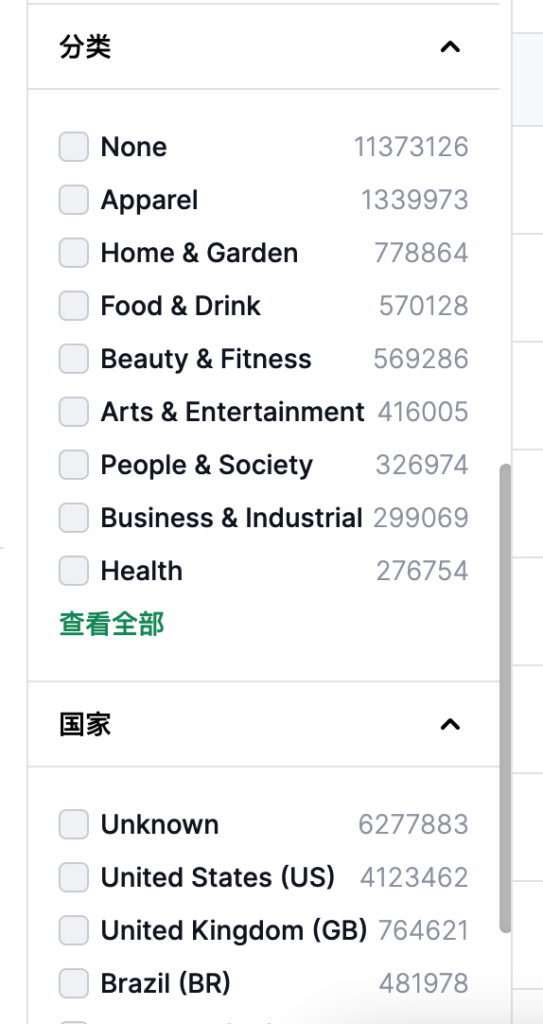Tick the United States (US) checkbox
The width and height of the screenshot is (543, 1024).
click(74, 877)
